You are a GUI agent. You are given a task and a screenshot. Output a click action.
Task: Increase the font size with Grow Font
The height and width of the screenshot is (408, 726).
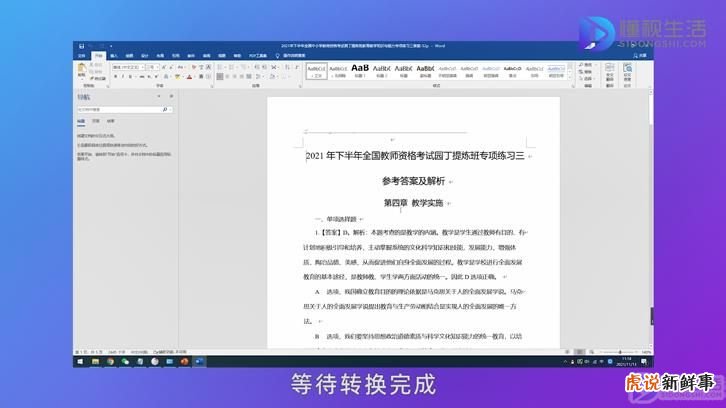tap(163, 67)
